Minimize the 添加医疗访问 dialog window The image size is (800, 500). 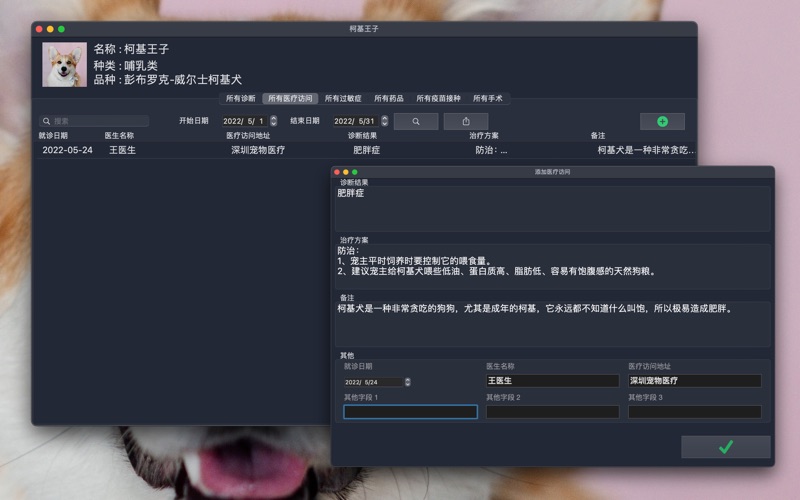pos(346,172)
